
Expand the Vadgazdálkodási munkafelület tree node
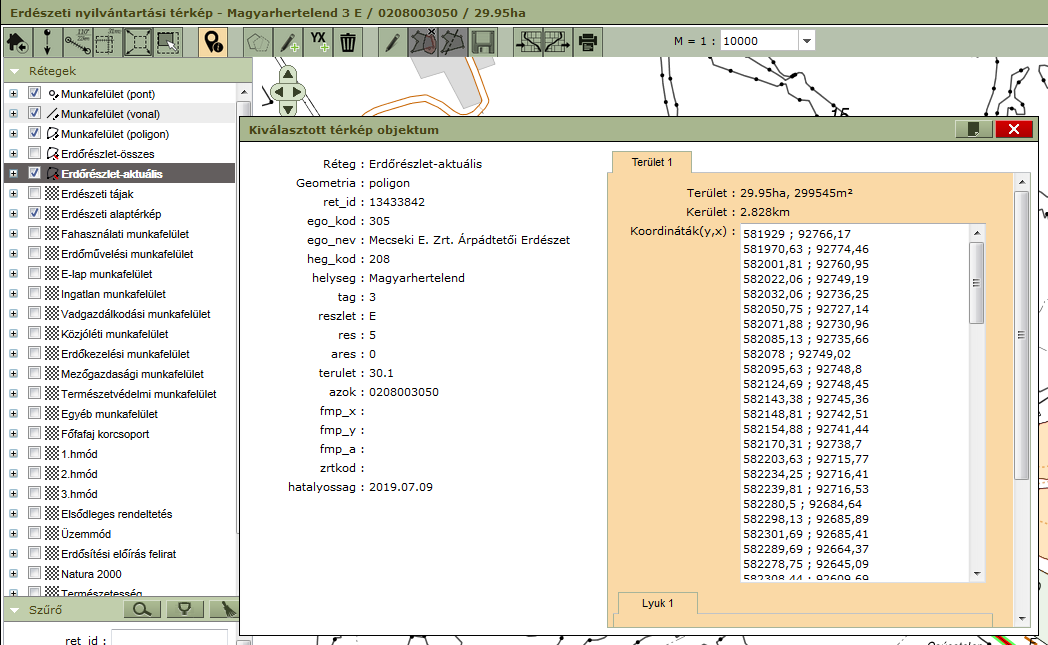[x=13, y=313]
